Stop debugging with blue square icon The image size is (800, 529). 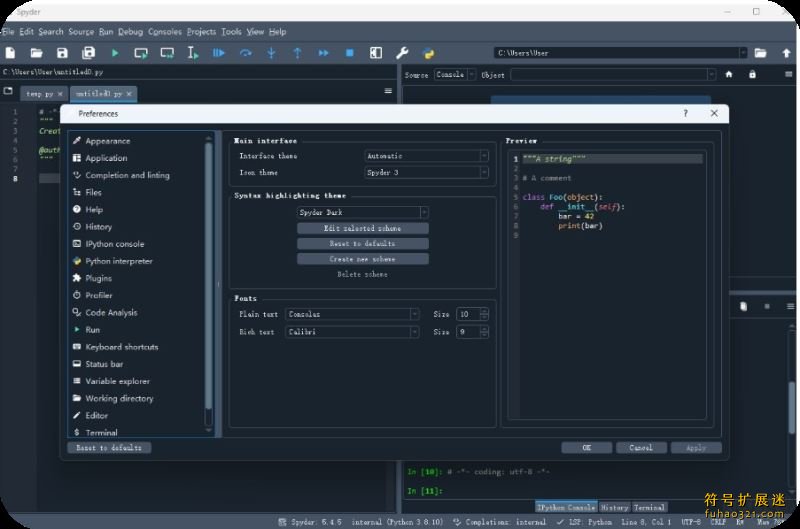(x=349, y=53)
